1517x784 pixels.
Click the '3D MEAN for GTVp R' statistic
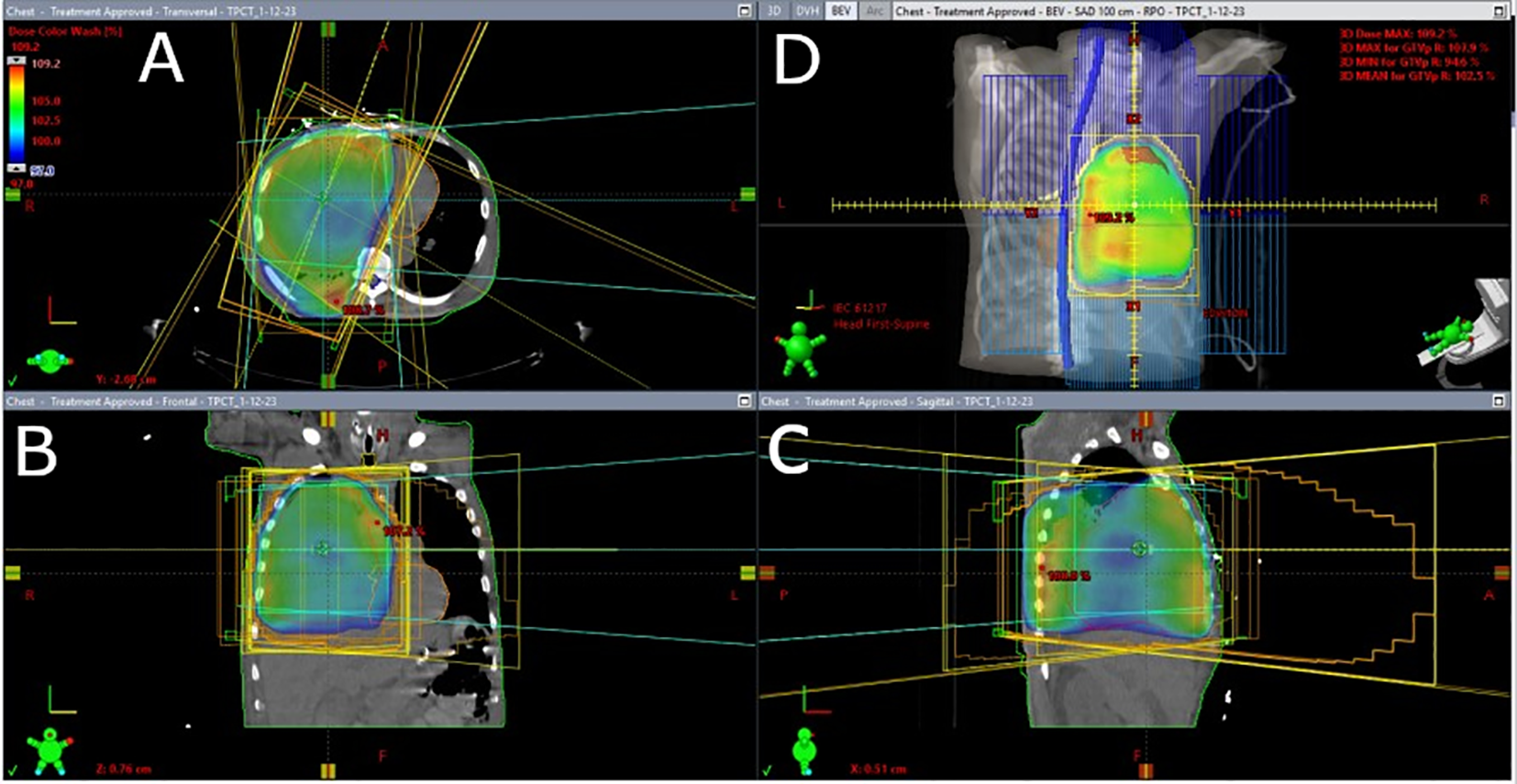(x=1415, y=75)
